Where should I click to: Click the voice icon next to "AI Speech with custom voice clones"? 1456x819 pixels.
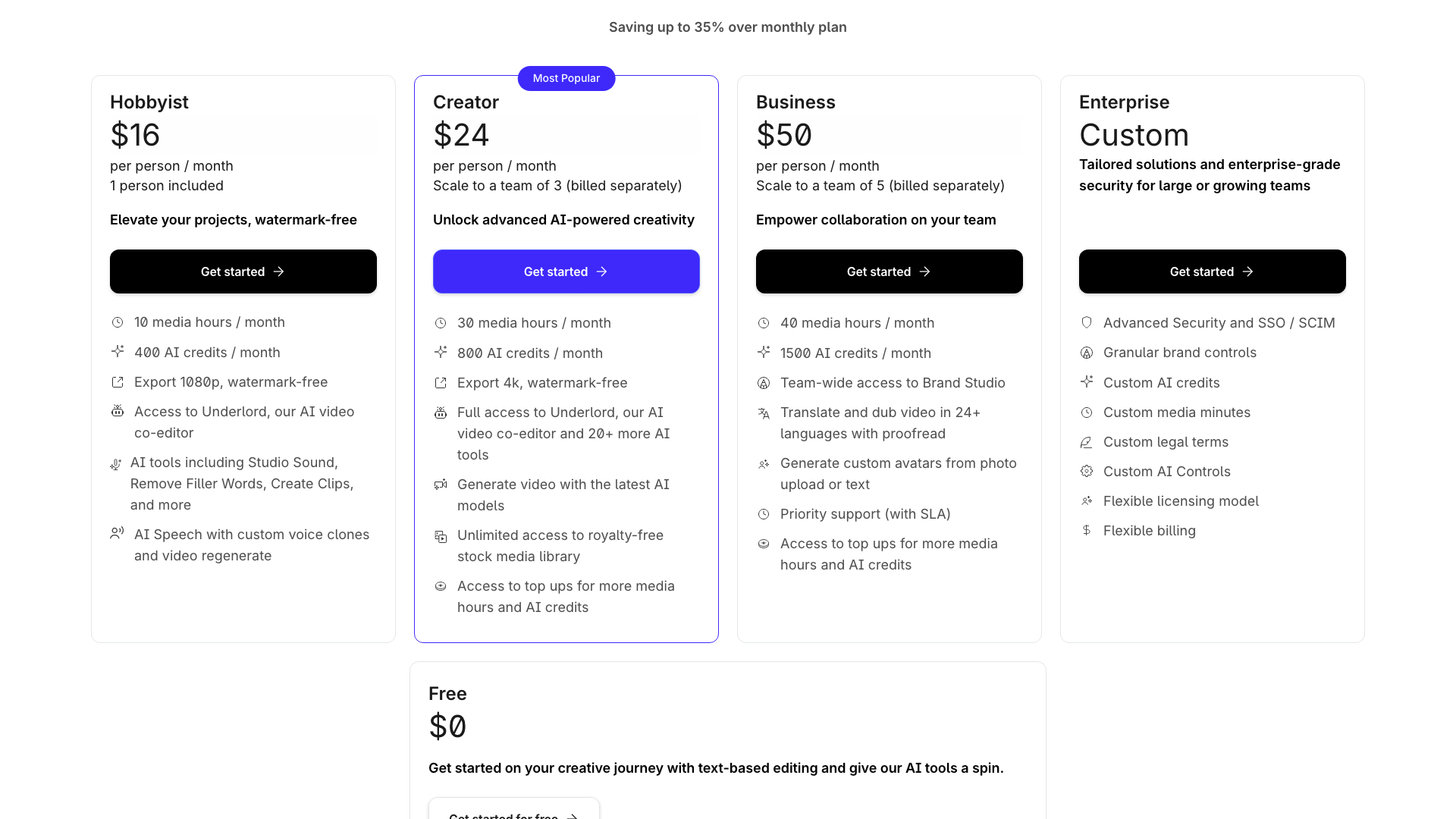tap(118, 533)
